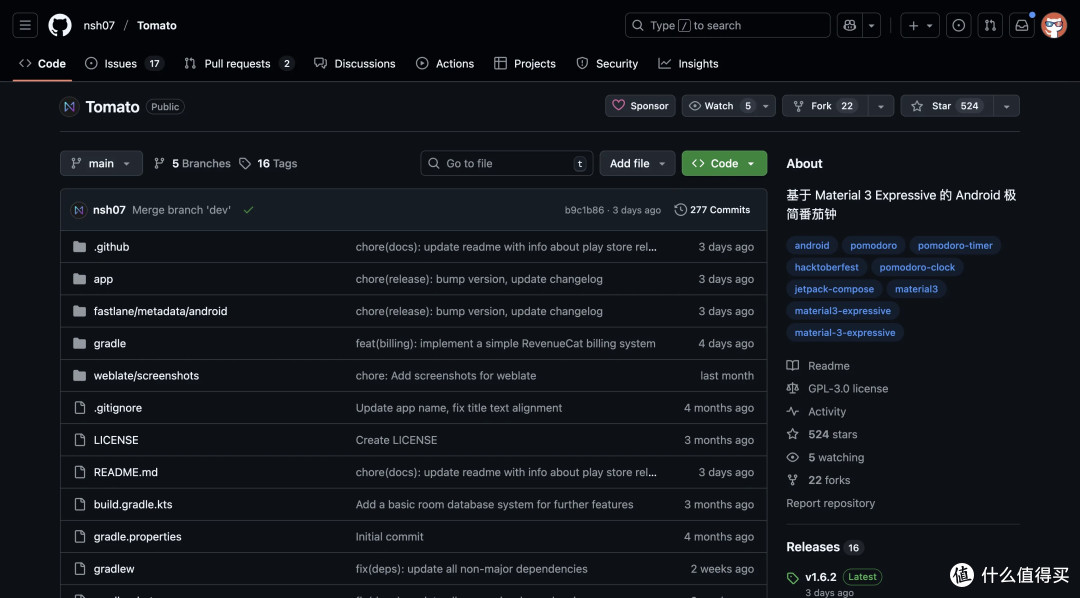Open the pull requests icon in header

[990, 25]
